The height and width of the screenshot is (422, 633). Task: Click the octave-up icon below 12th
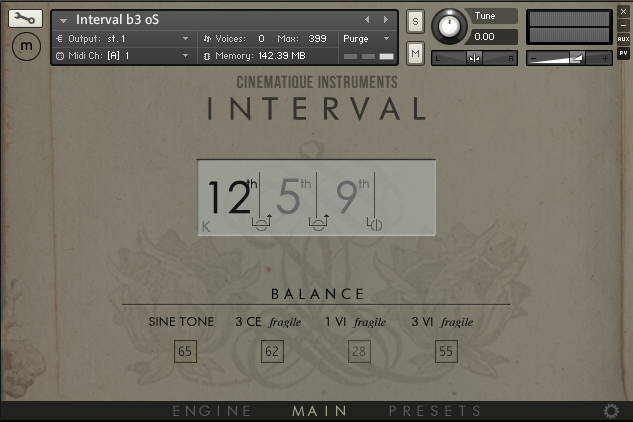click(262, 223)
